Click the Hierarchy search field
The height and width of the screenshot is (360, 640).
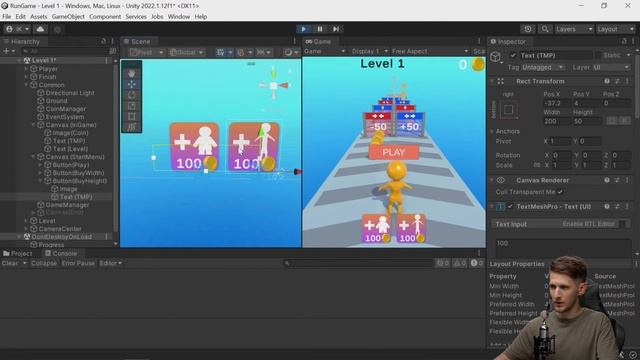click(x=65, y=51)
